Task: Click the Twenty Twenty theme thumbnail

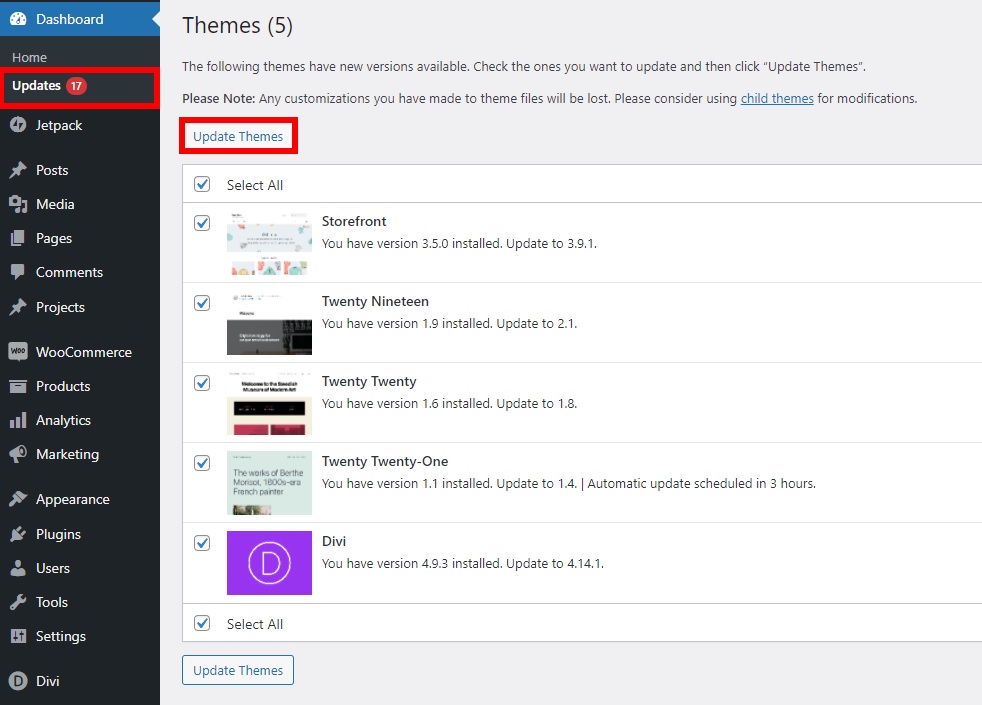Action: click(x=269, y=403)
